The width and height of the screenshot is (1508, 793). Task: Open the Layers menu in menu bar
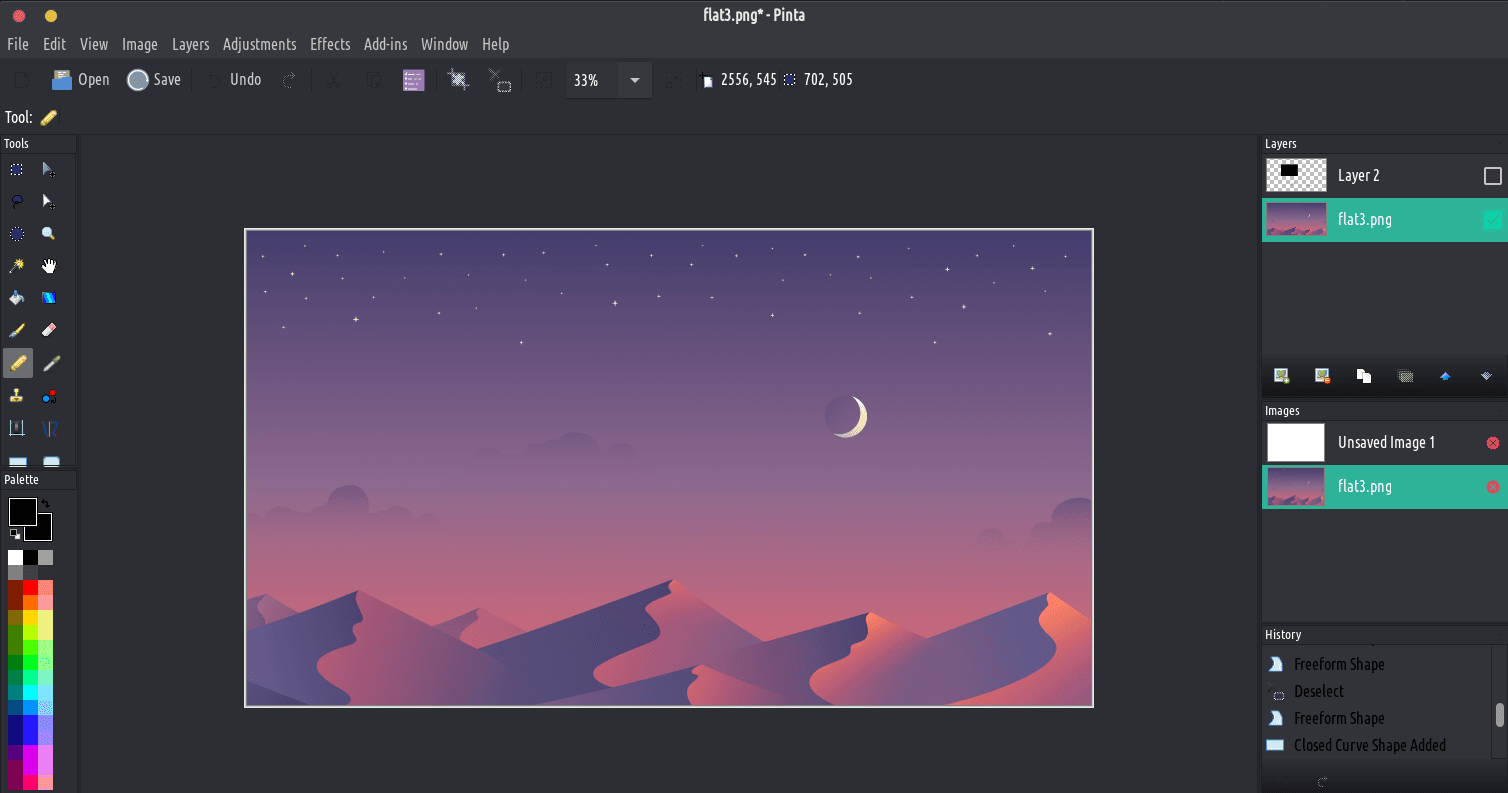click(x=190, y=44)
